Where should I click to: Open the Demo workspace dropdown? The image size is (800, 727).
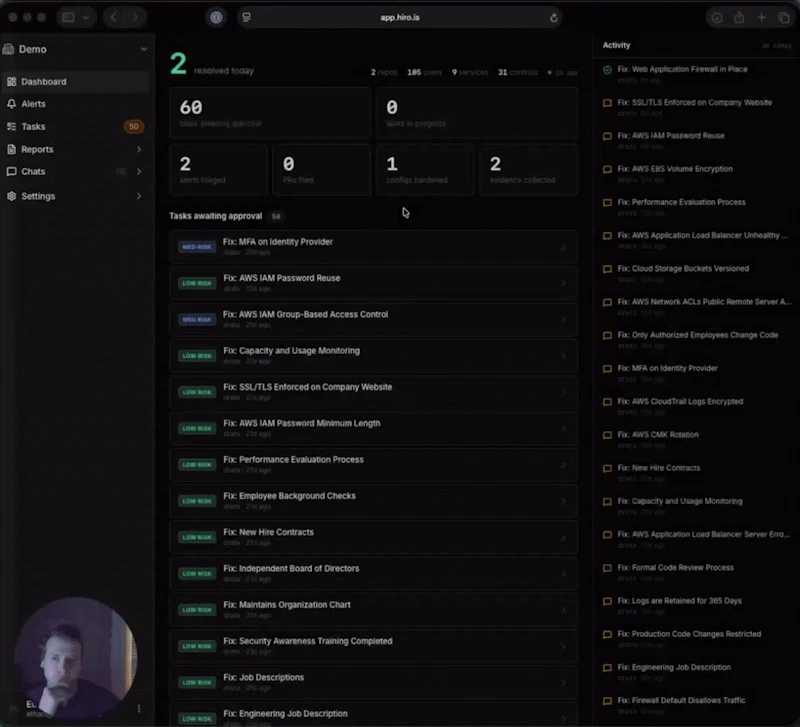[x=76, y=49]
